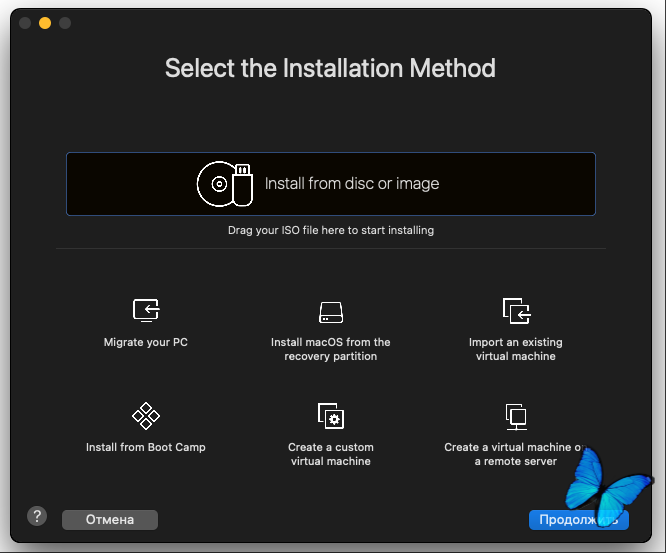Click the Boot Camp diamond icon
This screenshot has height=553, width=666.
coord(146,416)
